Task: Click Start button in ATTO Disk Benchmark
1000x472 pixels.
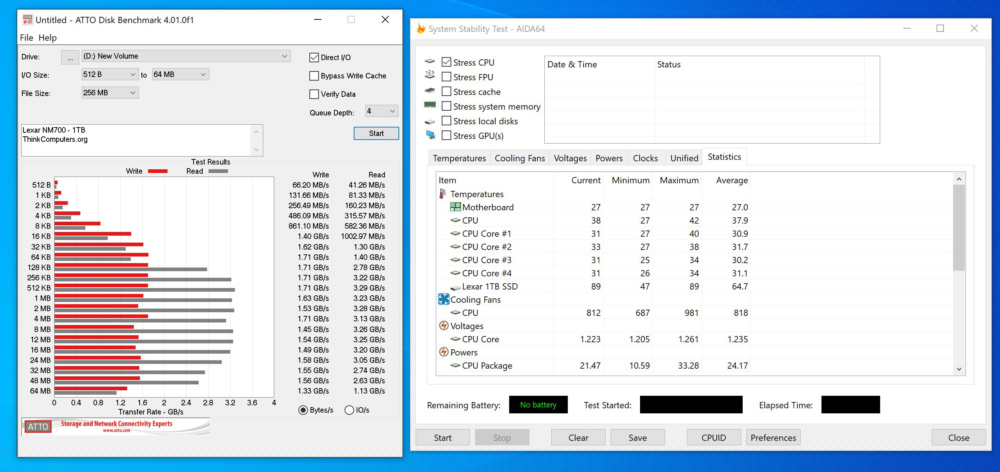Action: [376, 133]
